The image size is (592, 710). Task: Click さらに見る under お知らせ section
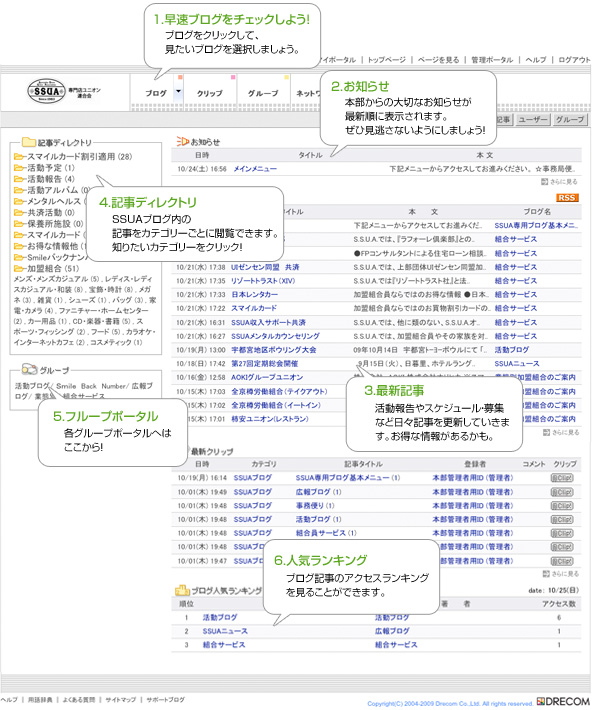pyautogui.click(x=560, y=182)
